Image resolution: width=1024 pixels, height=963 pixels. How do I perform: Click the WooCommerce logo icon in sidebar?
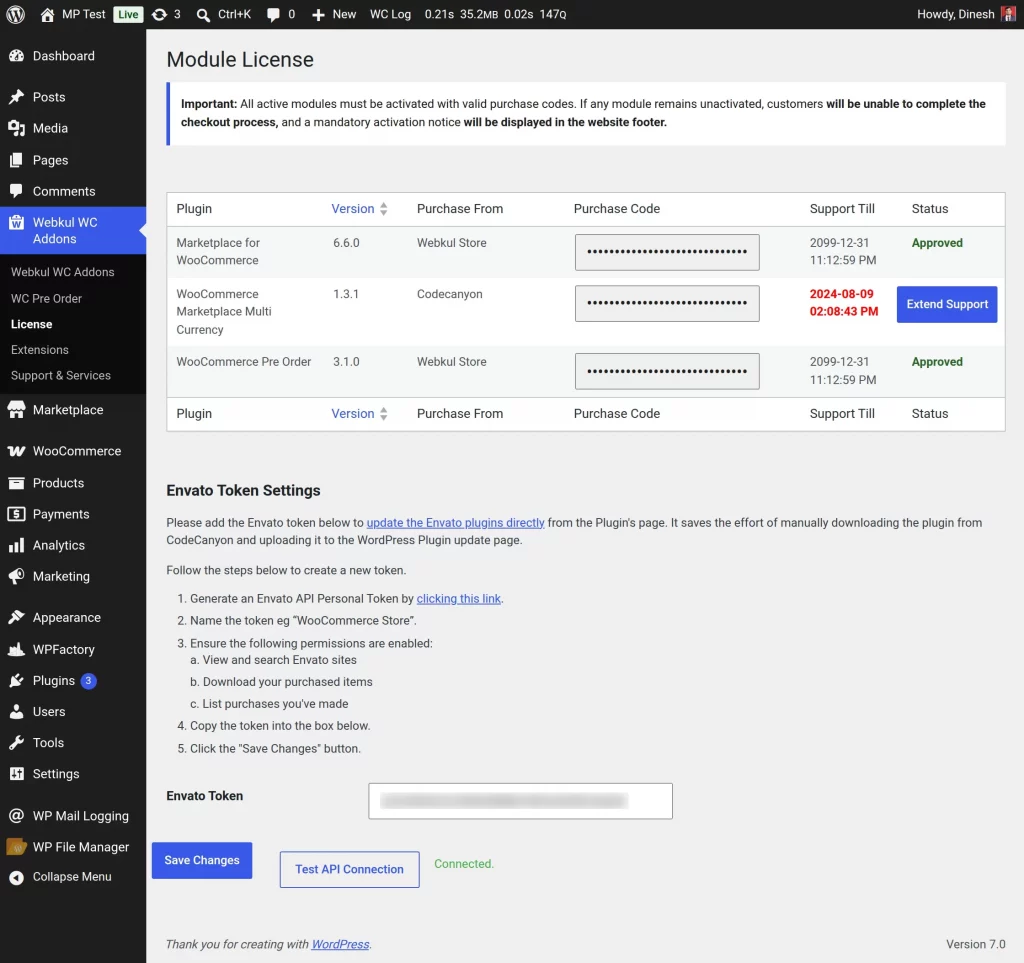[x=16, y=451]
